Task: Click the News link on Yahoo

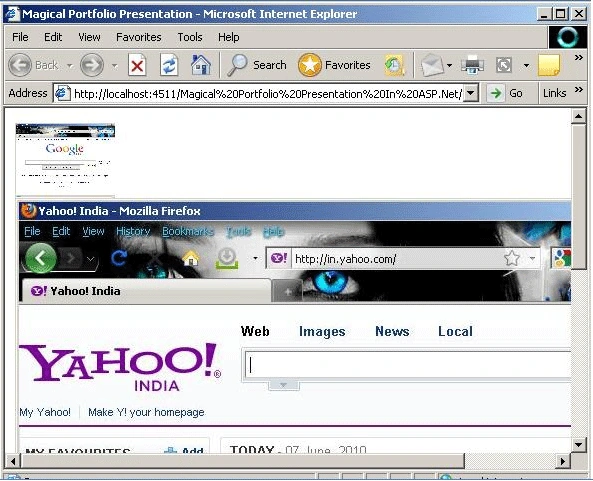Action: pyautogui.click(x=392, y=331)
